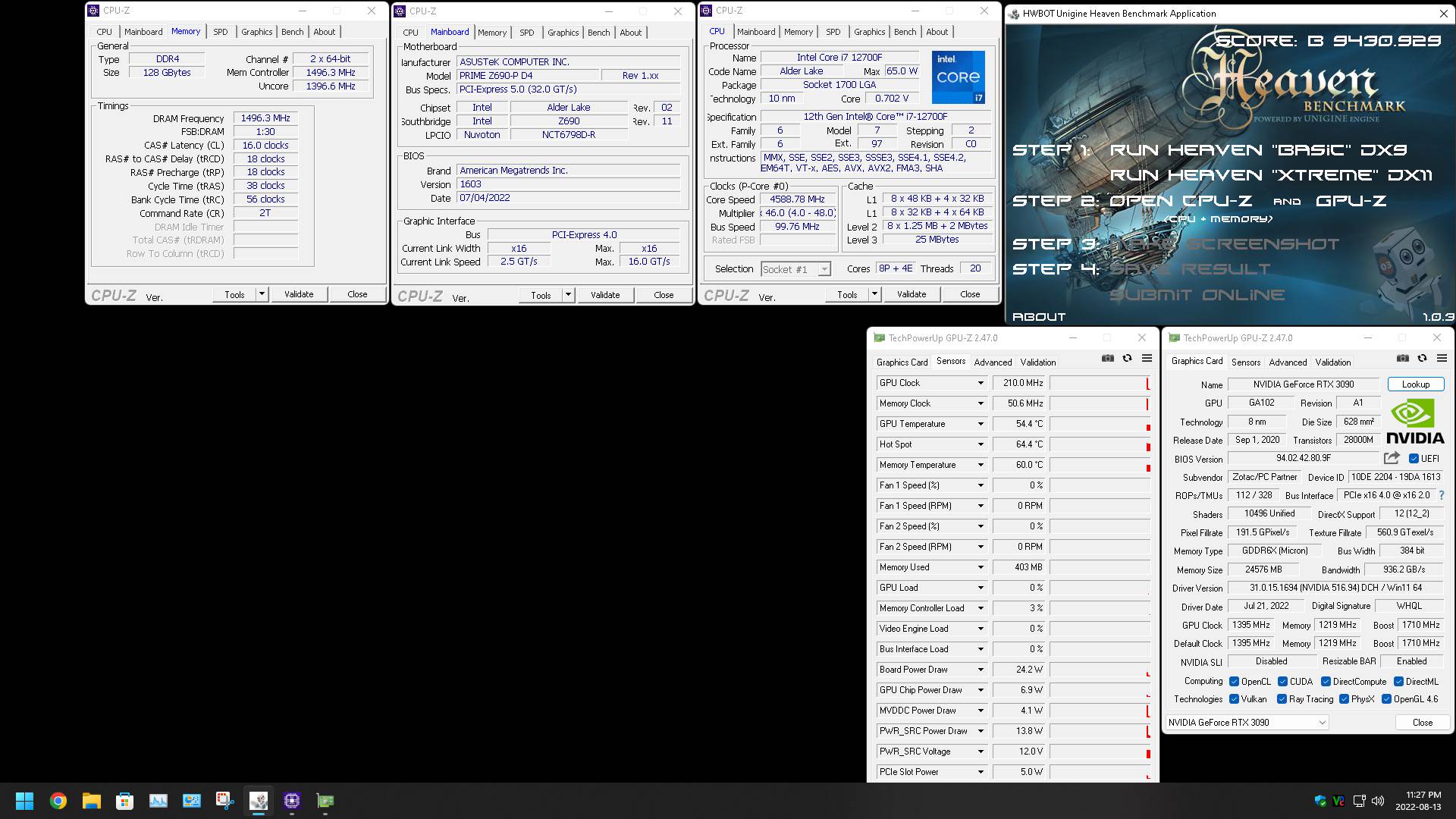Click CPU-Z taskbar icon
Viewport: 1456px width, 819px height.
[x=292, y=801]
